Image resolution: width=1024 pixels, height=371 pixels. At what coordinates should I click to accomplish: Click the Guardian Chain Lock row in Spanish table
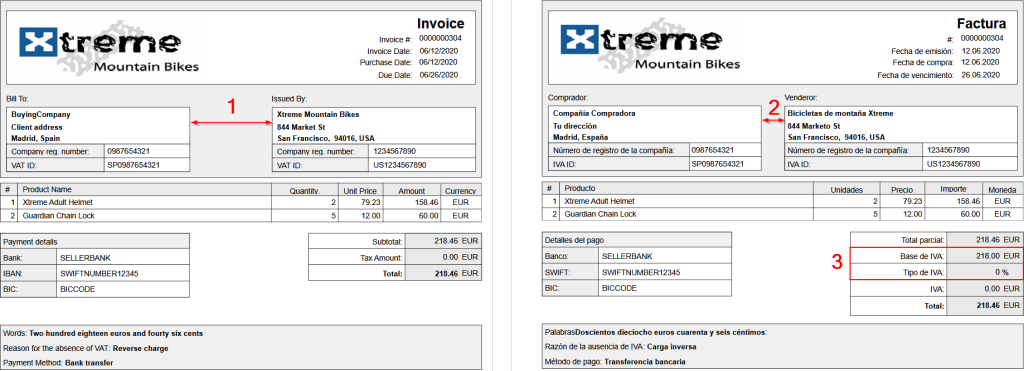pyautogui.click(x=782, y=214)
